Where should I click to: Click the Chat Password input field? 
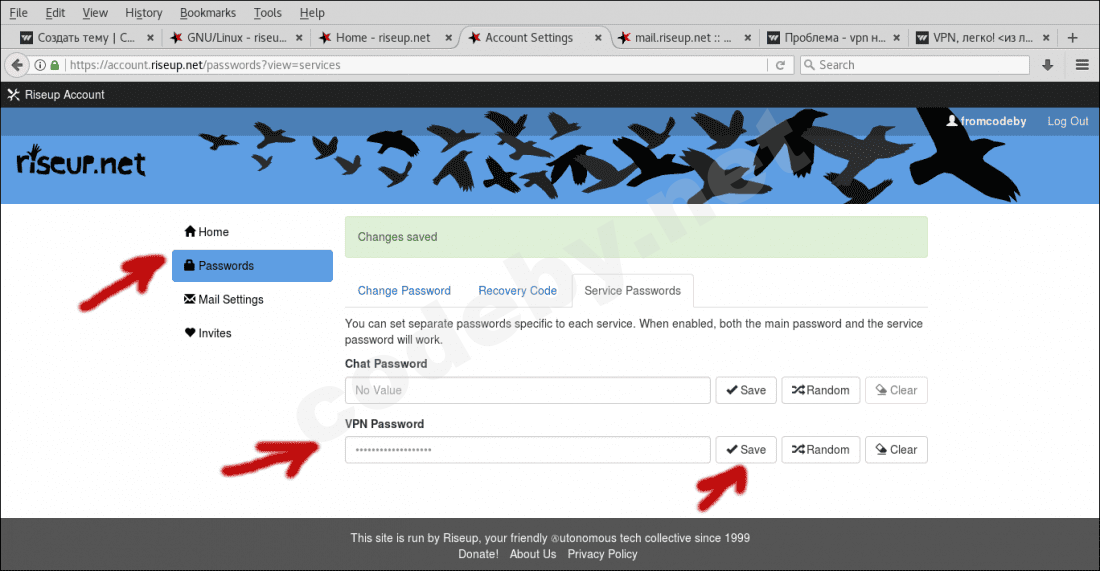tap(528, 390)
